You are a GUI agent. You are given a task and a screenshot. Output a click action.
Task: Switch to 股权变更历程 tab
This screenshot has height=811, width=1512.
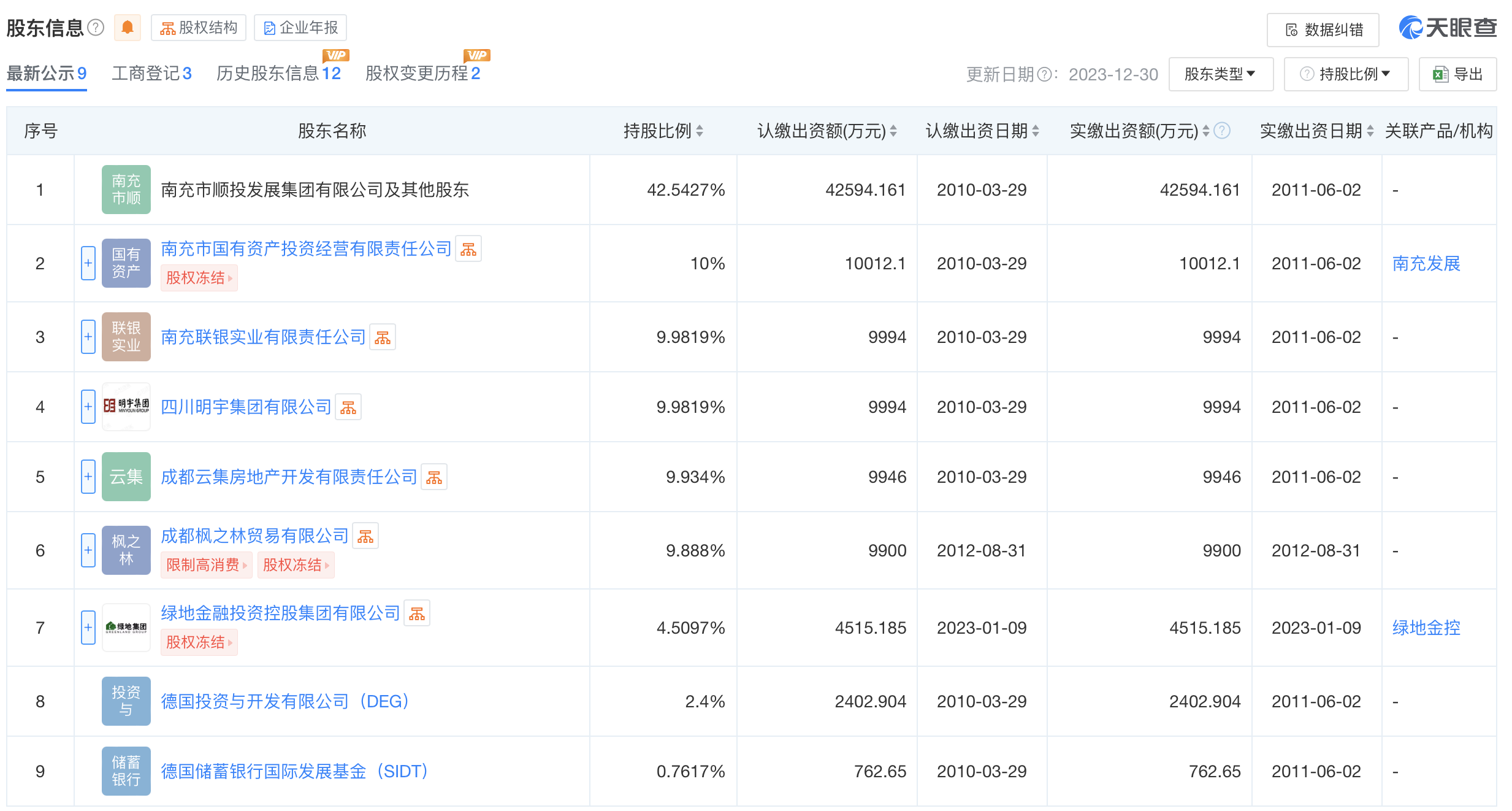tap(423, 74)
